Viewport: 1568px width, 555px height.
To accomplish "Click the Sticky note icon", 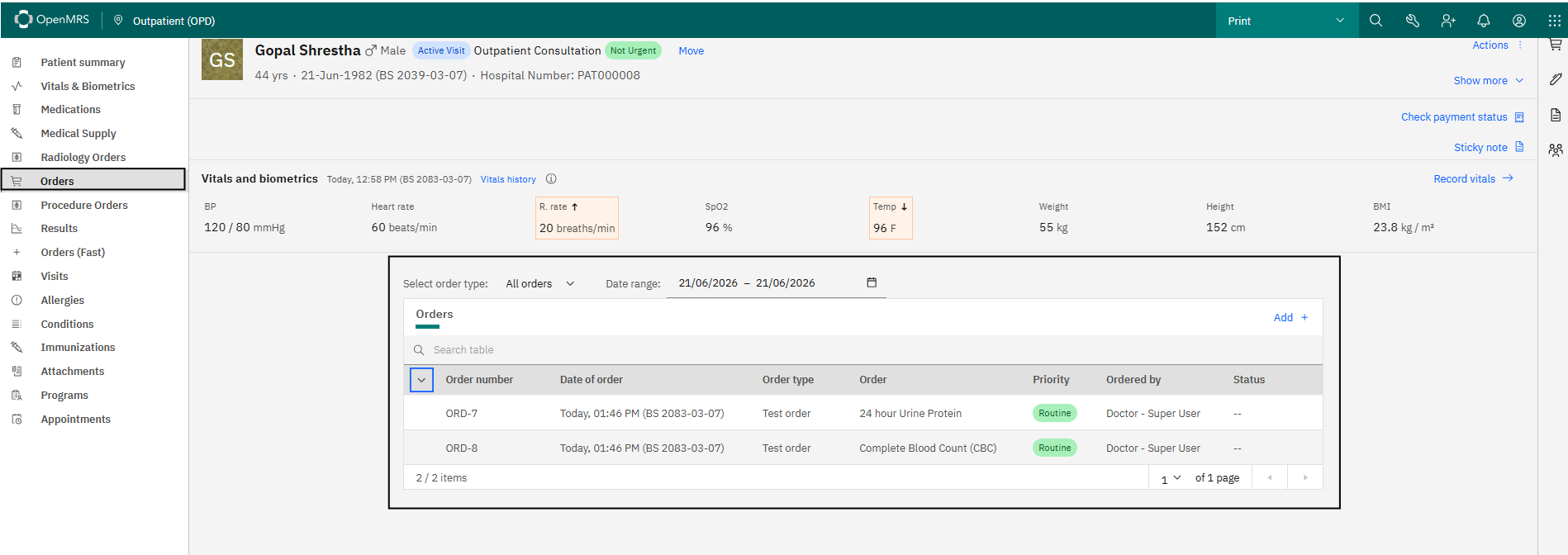I will pyautogui.click(x=1519, y=147).
